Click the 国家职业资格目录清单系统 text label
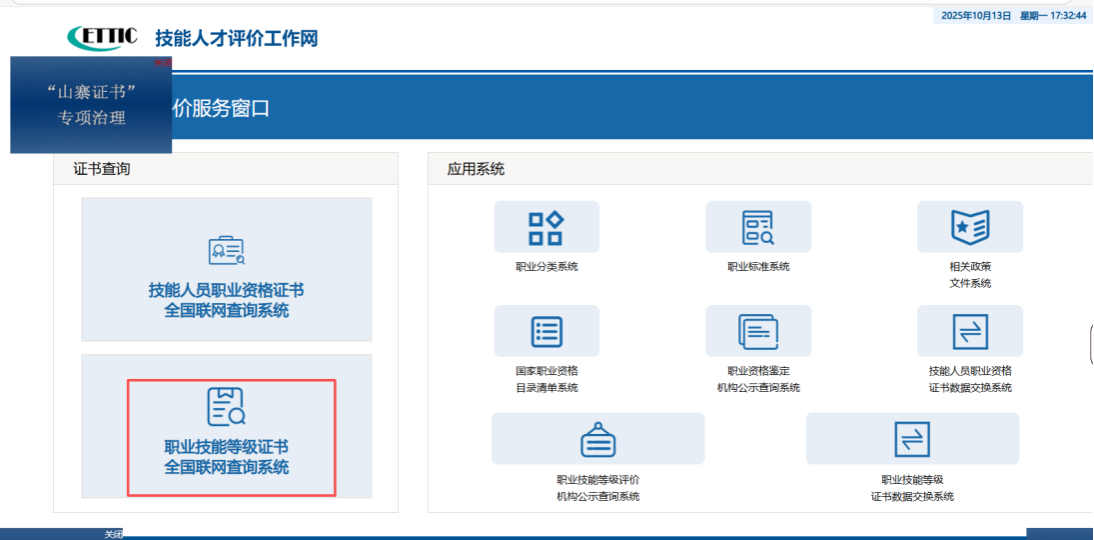The image size is (1094, 540). click(546, 379)
